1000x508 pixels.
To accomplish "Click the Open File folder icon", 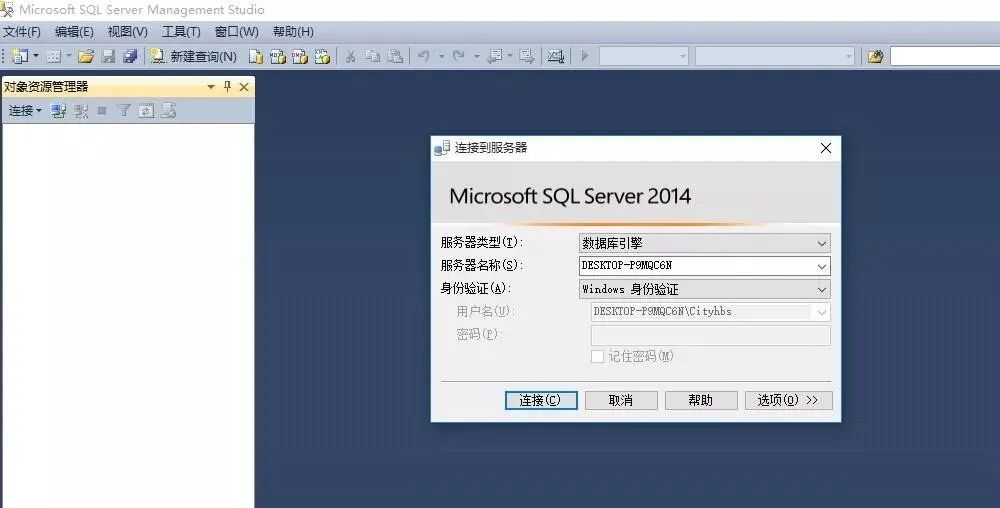I will coord(86,56).
